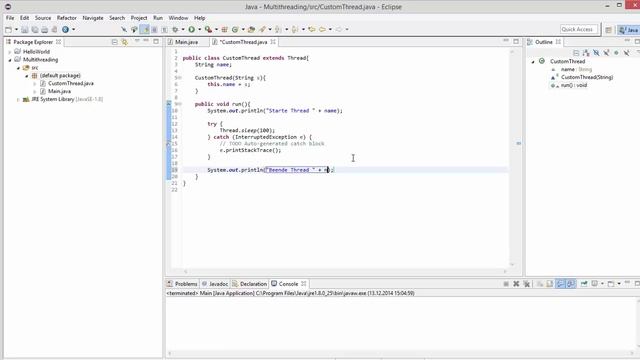Open the File menu
640x360 pixels.
(x=10, y=18)
